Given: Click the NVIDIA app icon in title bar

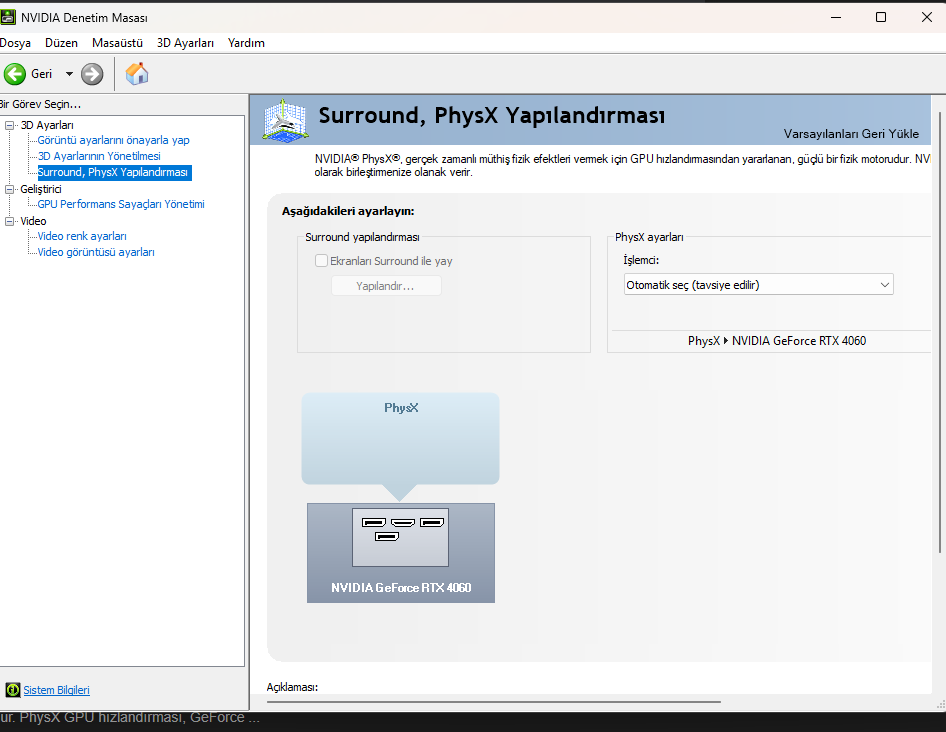Looking at the screenshot, I should tap(8, 18).
